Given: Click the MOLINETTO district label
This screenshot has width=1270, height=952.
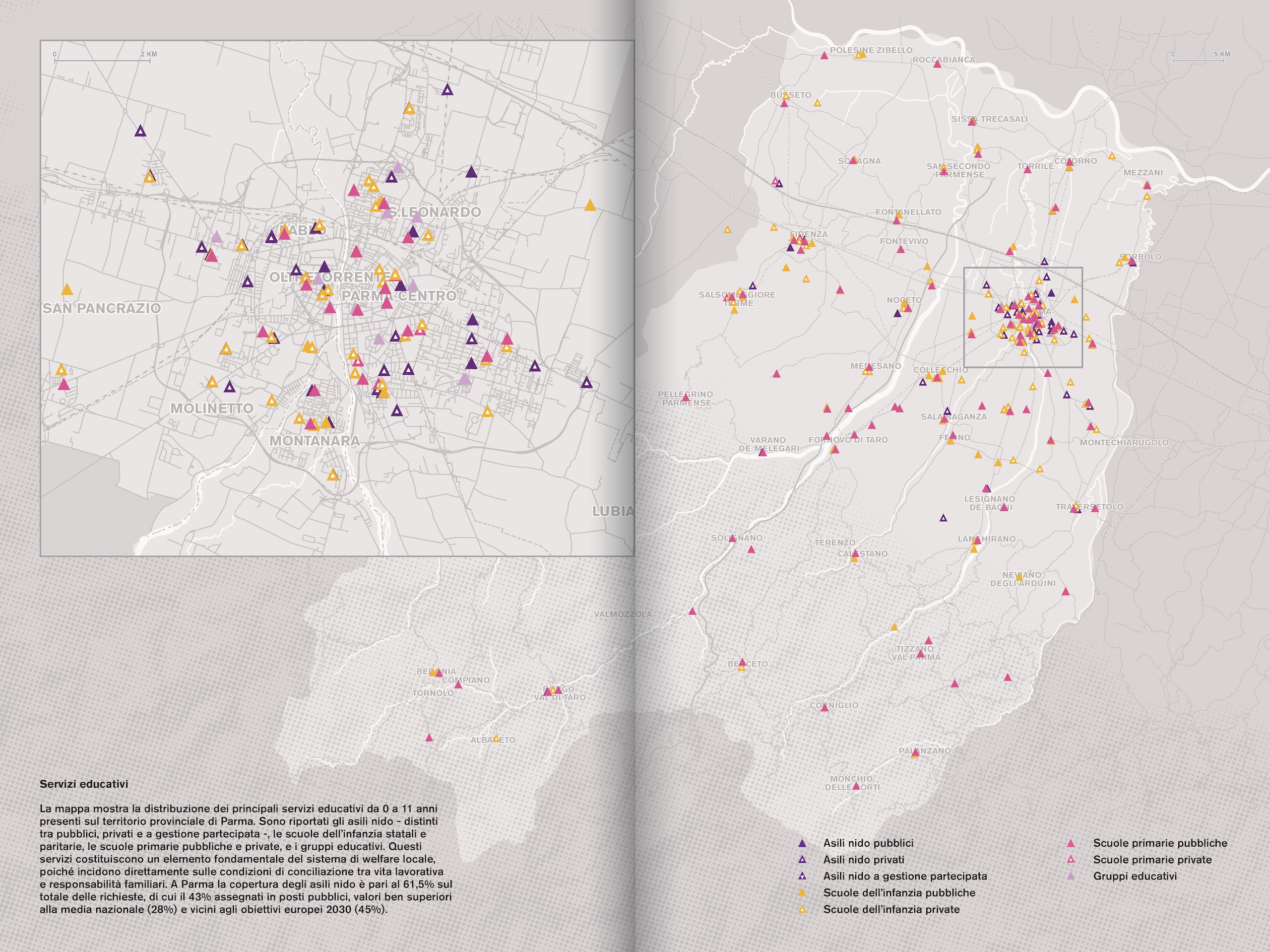Looking at the screenshot, I should click(212, 409).
